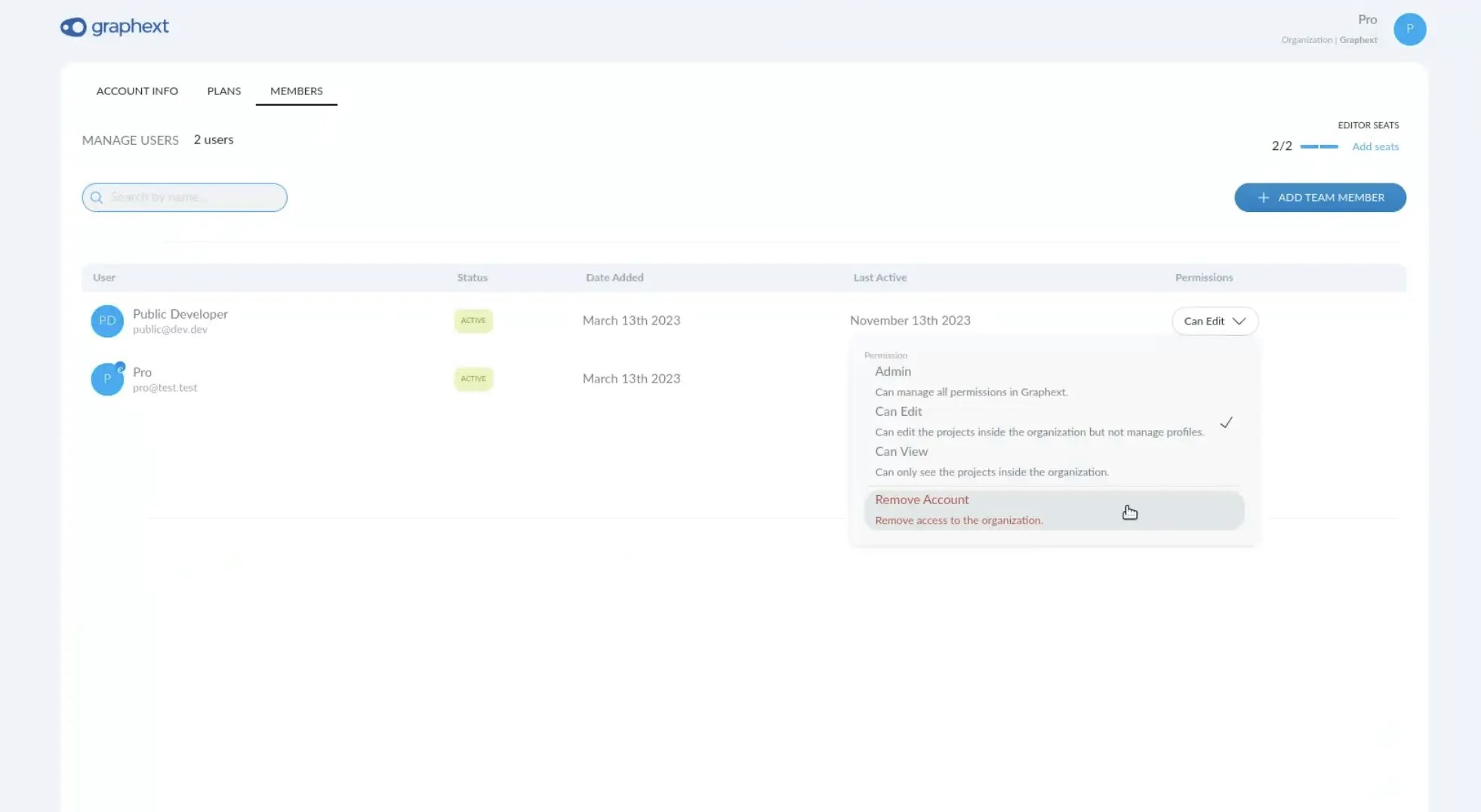Open the Can Edit permissions dropdown

[x=1215, y=321]
